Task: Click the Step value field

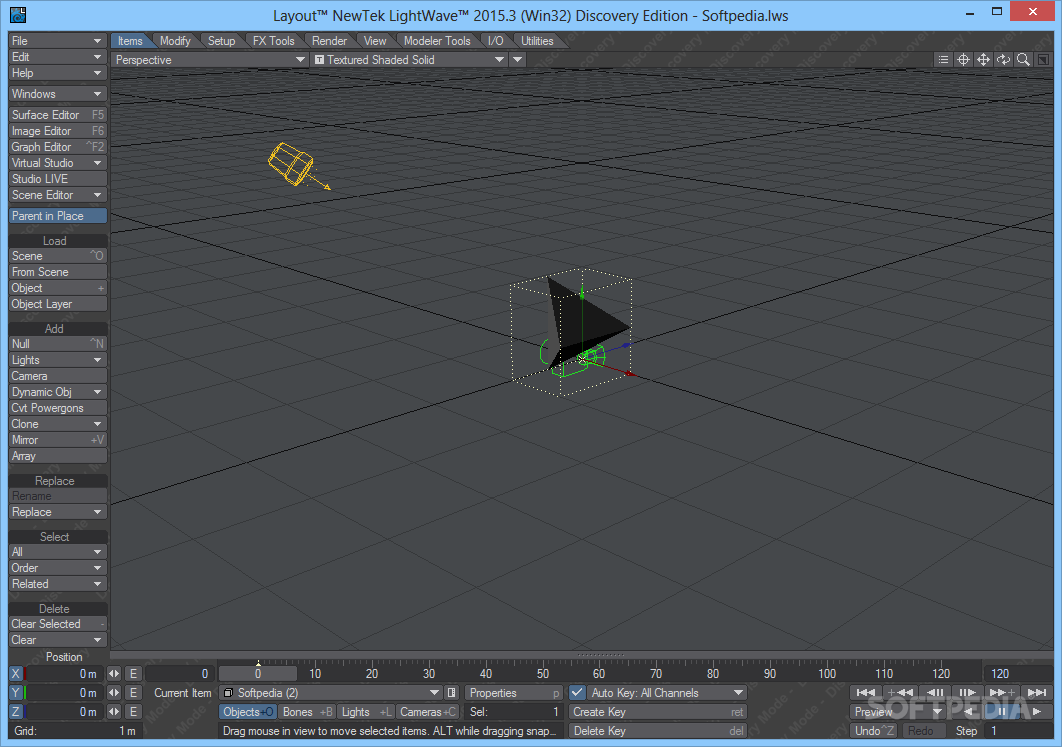Action: [1019, 731]
